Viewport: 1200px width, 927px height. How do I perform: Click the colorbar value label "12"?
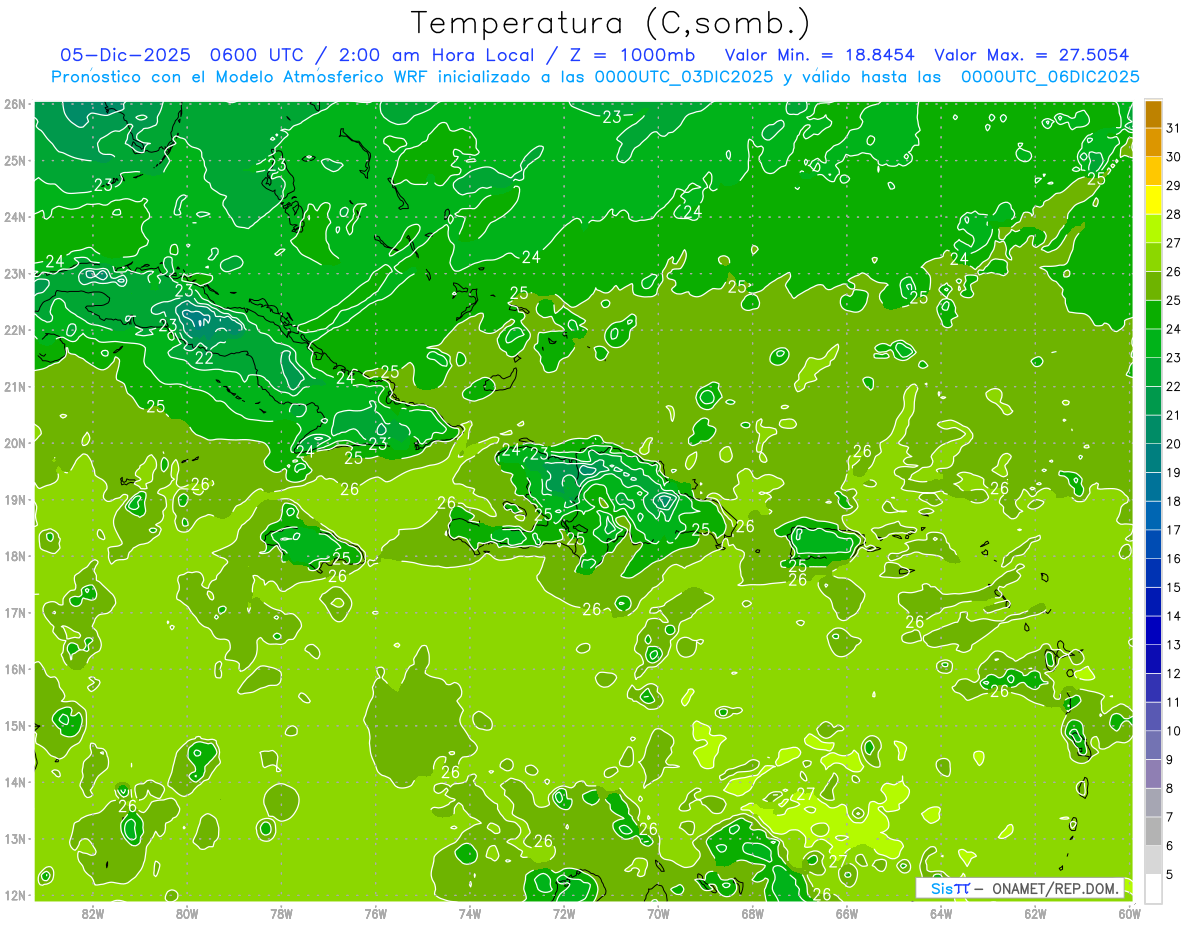coord(1174,673)
